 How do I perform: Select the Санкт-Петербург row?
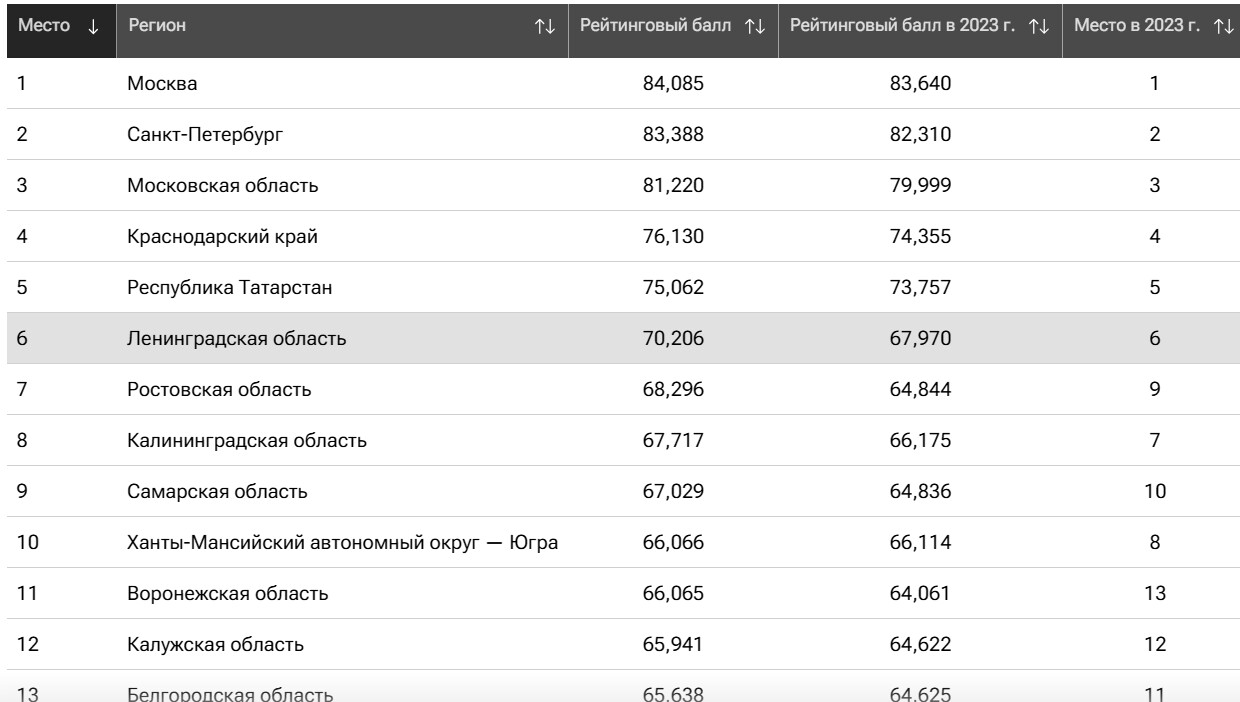click(x=620, y=135)
